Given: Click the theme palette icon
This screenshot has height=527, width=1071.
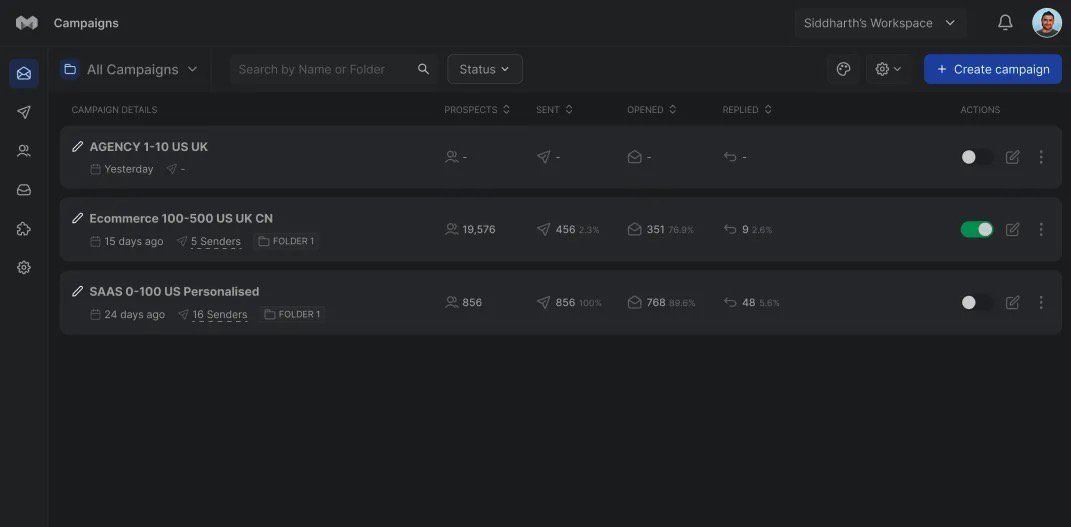Looking at the screenshot, I should tap(843, 69).
